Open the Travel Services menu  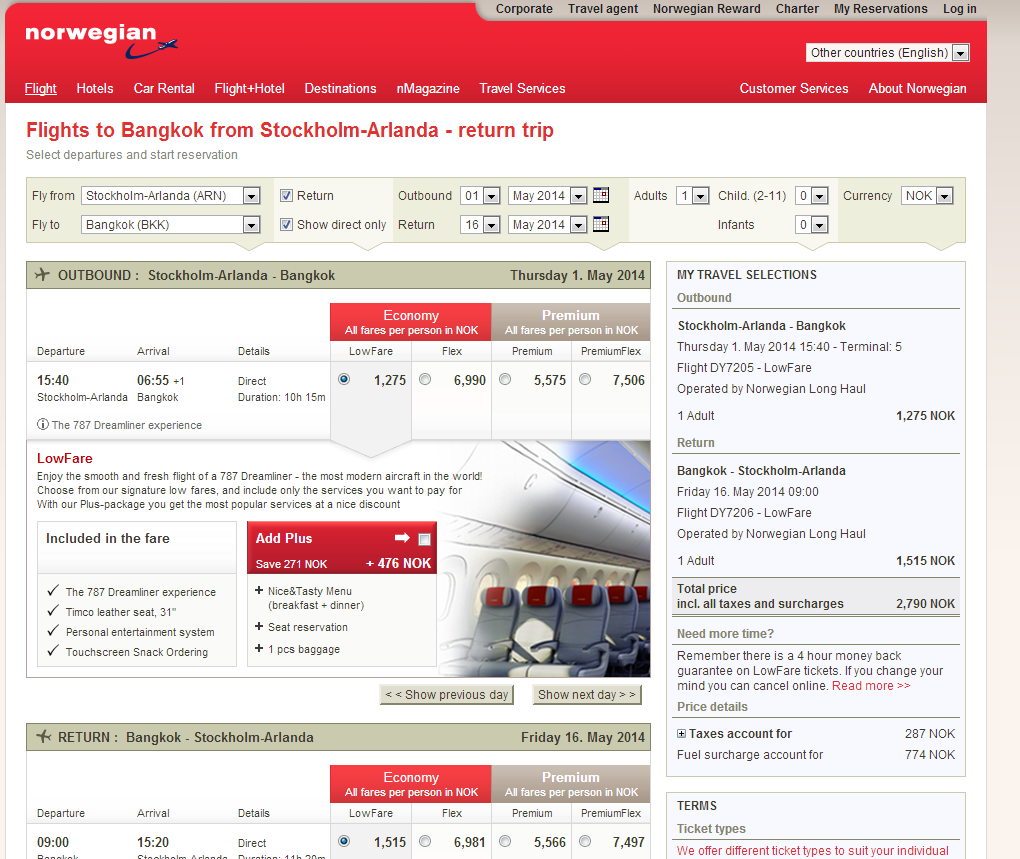522,88
